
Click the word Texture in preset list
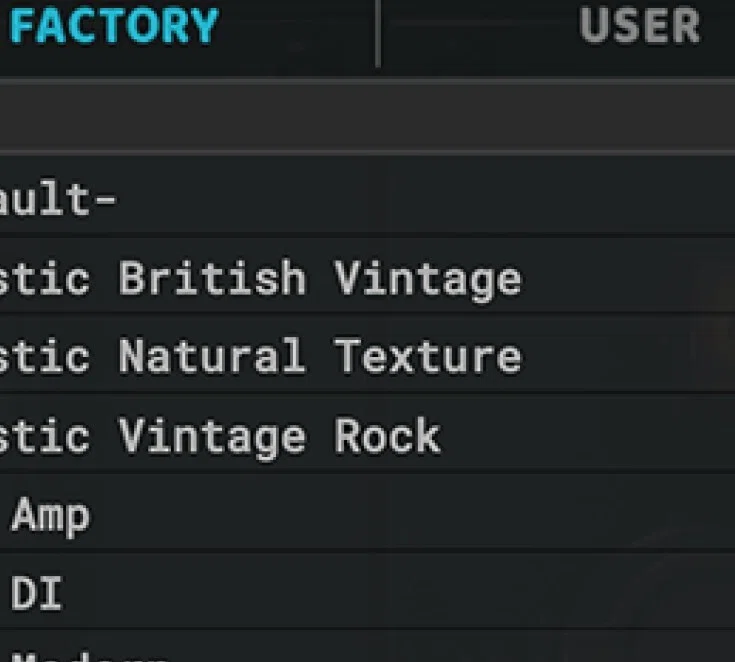tap(428, 356)
